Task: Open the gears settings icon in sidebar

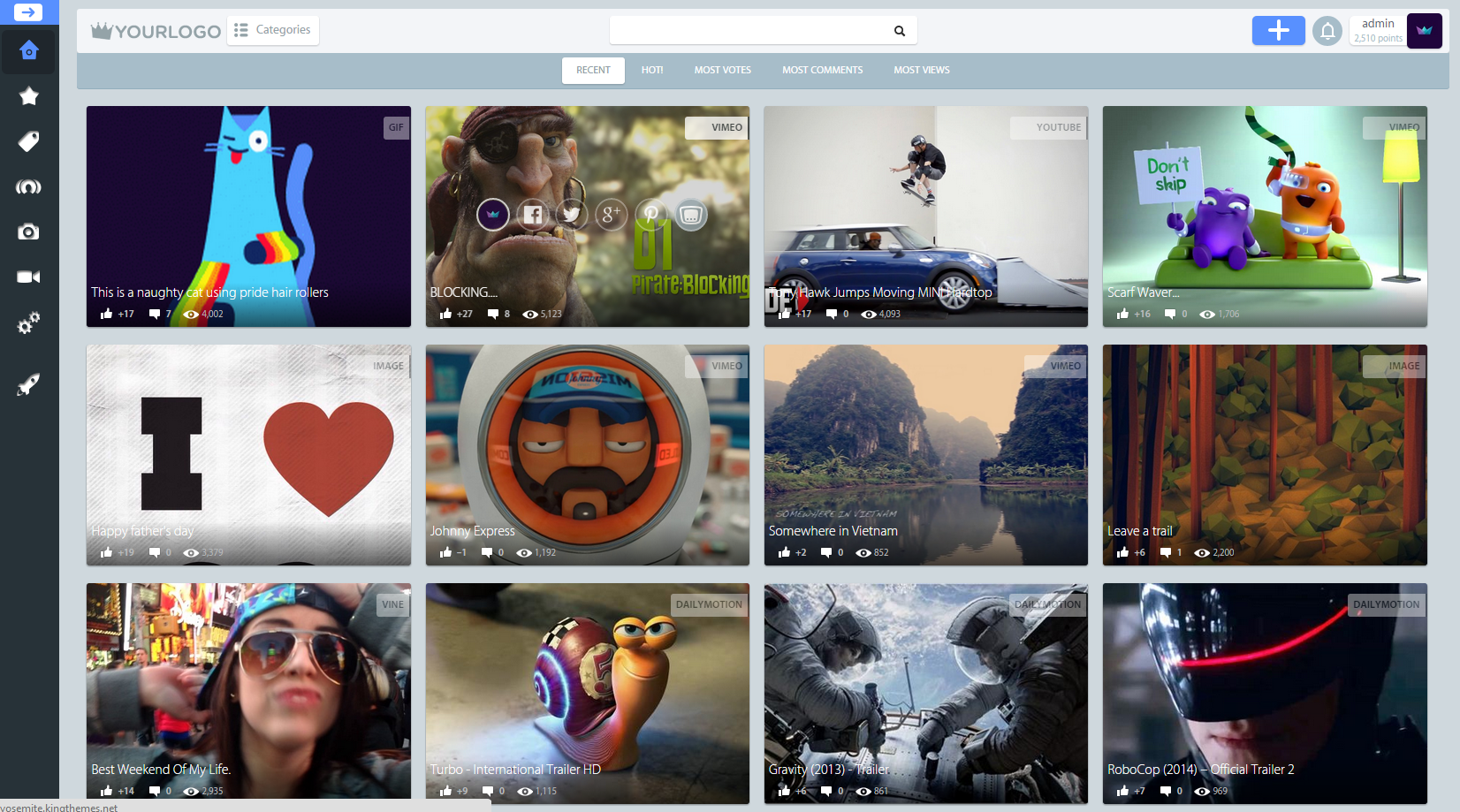Action: click(28, 323)
